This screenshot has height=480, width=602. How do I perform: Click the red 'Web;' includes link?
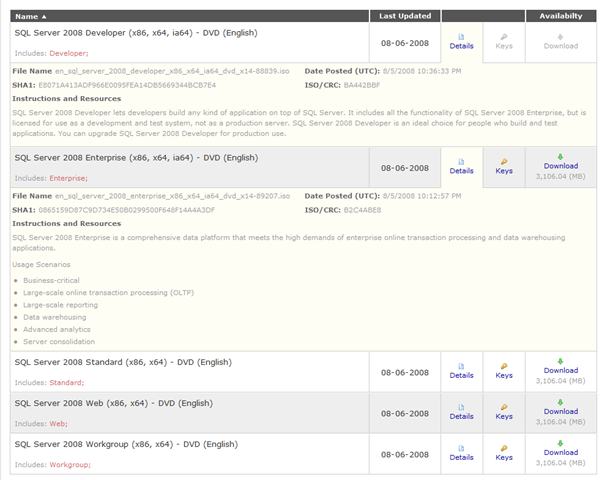click(x=58, y=424)
